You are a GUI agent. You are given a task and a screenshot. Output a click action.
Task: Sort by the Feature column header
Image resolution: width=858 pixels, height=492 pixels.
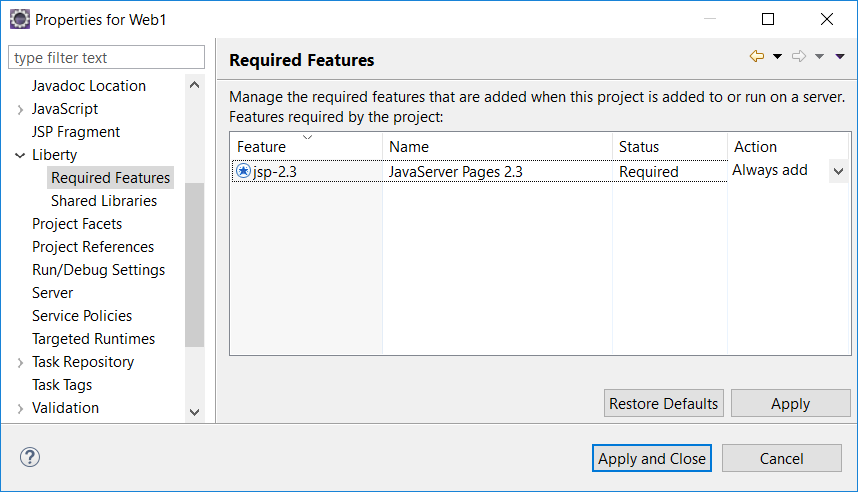[306, 146]
